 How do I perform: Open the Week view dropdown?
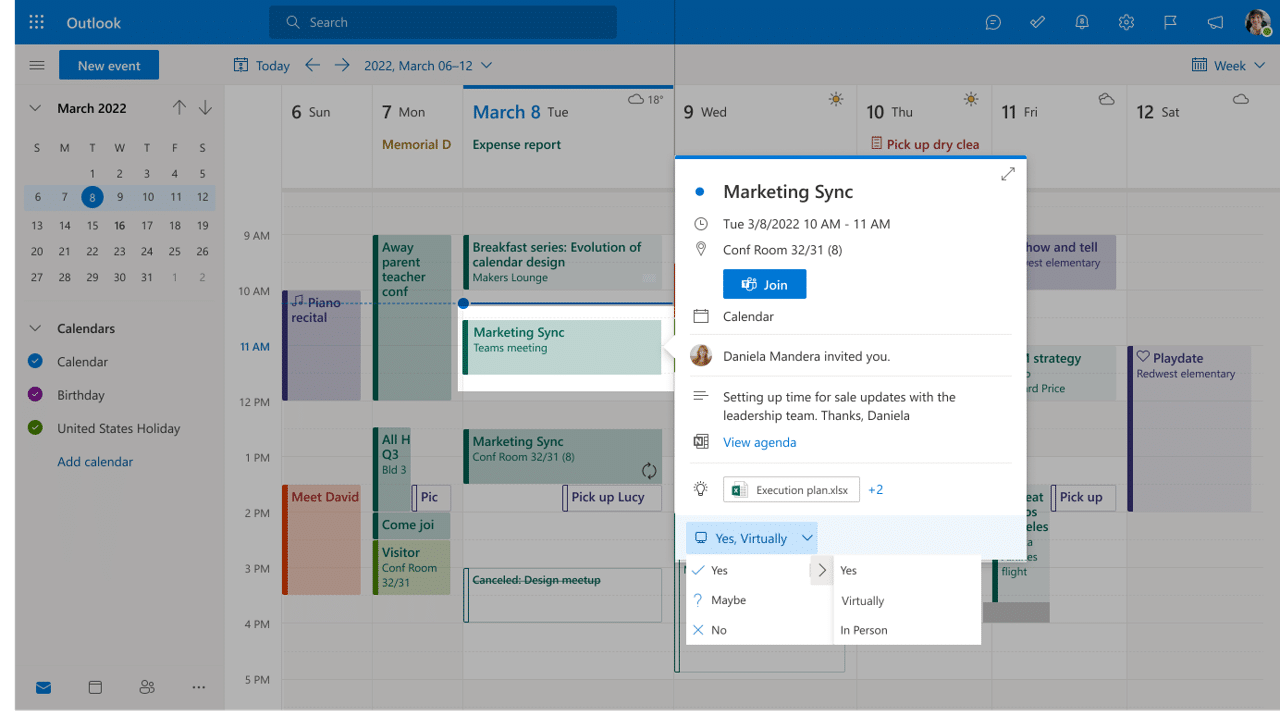click(1228, 64)
